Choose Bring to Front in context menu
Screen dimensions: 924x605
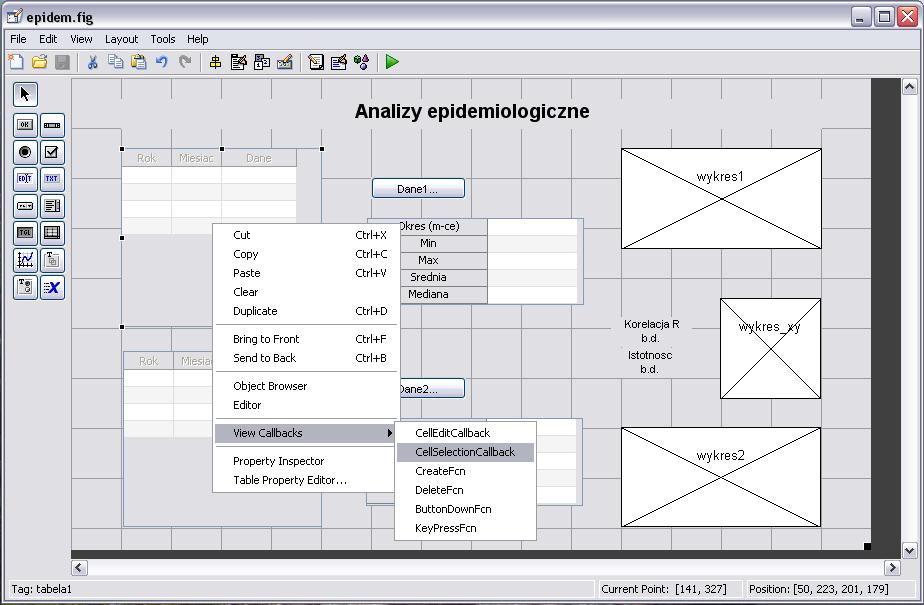click(306, 339)
